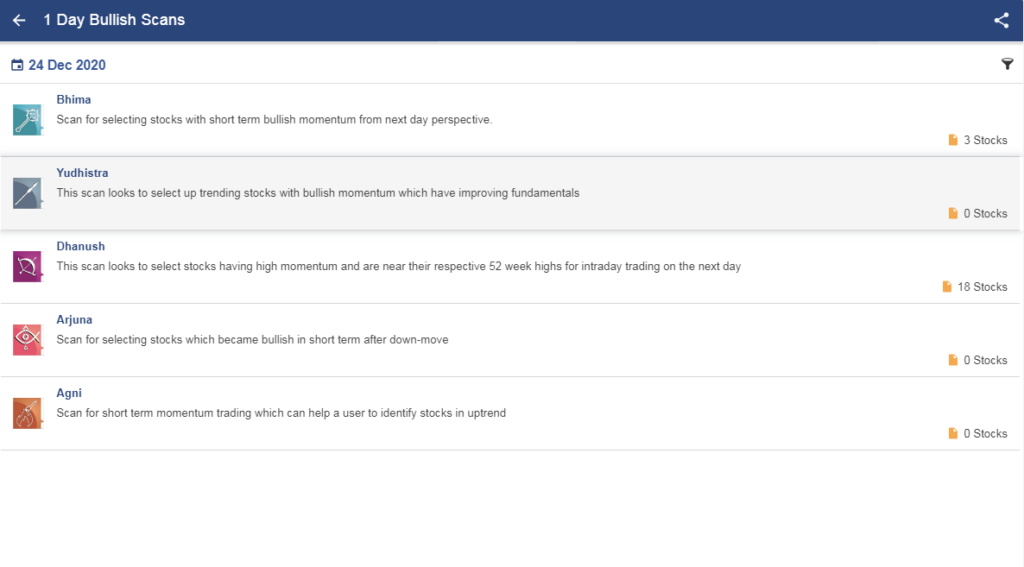Go back using the arrow icon
Viewport: 1024px width, 567px height.
[x=19, y=20]
